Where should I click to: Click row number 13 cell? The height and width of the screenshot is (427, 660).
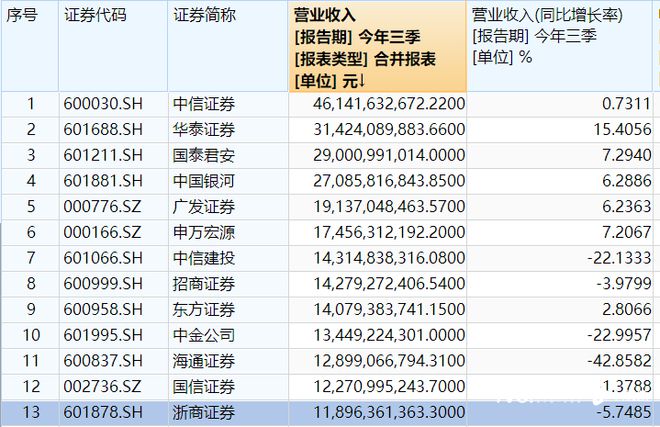click(30, 411)
